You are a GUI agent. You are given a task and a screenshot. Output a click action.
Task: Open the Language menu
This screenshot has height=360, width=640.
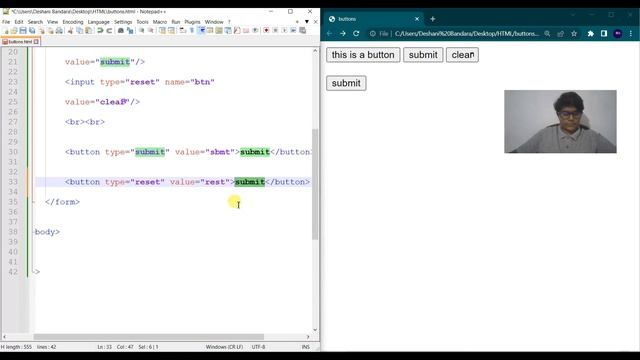pos(98,22)
